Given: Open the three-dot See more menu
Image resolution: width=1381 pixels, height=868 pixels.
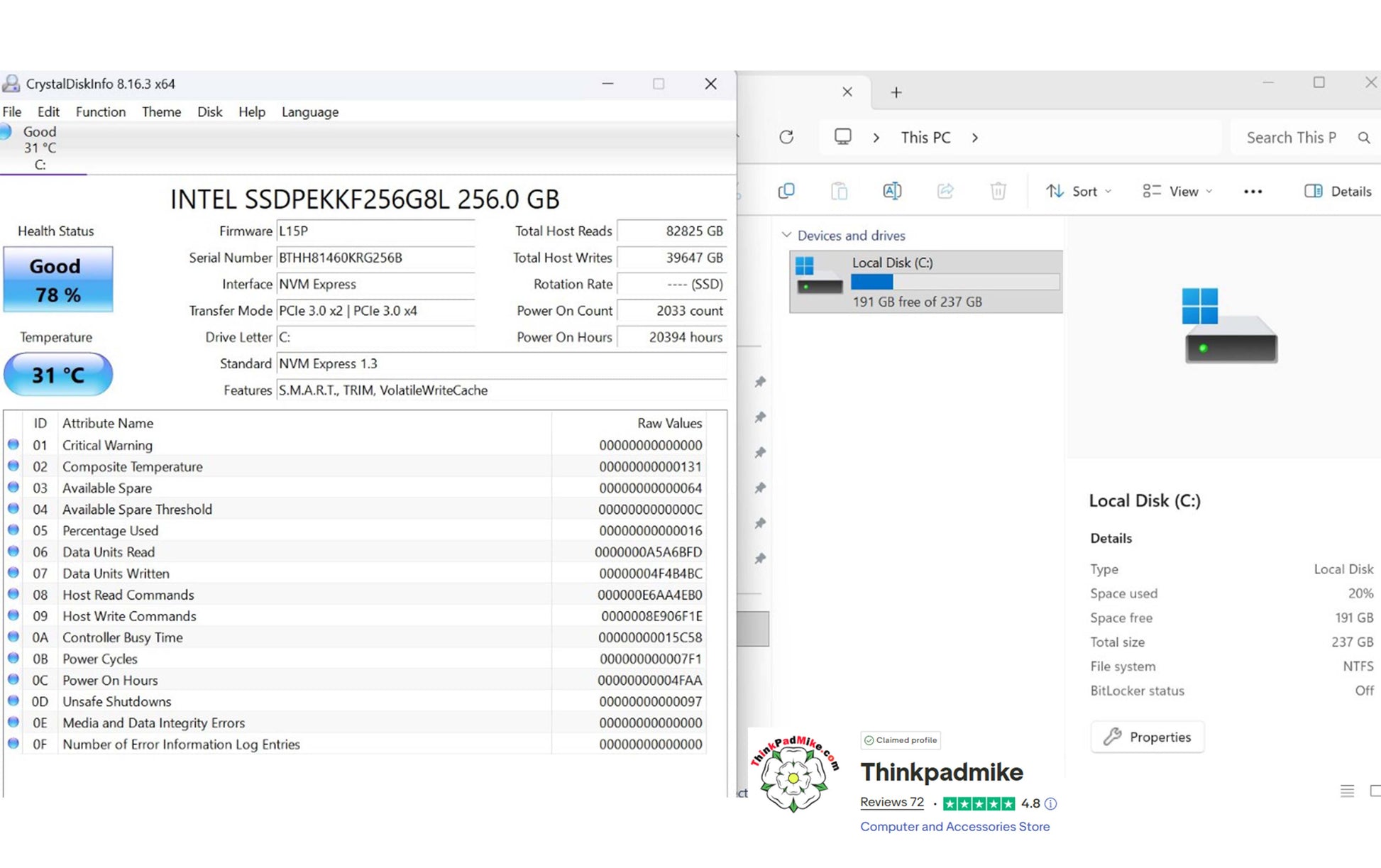Looking at the screenshot, I should pos(1253,192).
